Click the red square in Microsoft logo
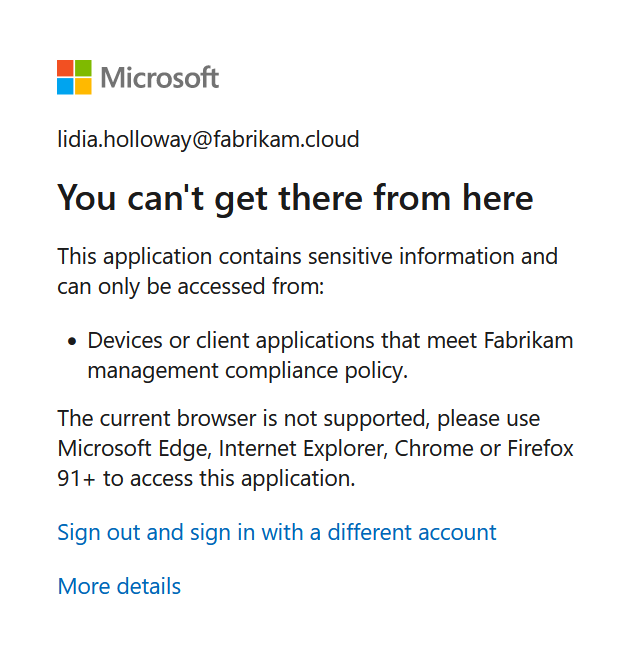This screenshot has height=672, width=640. [65, 68]
